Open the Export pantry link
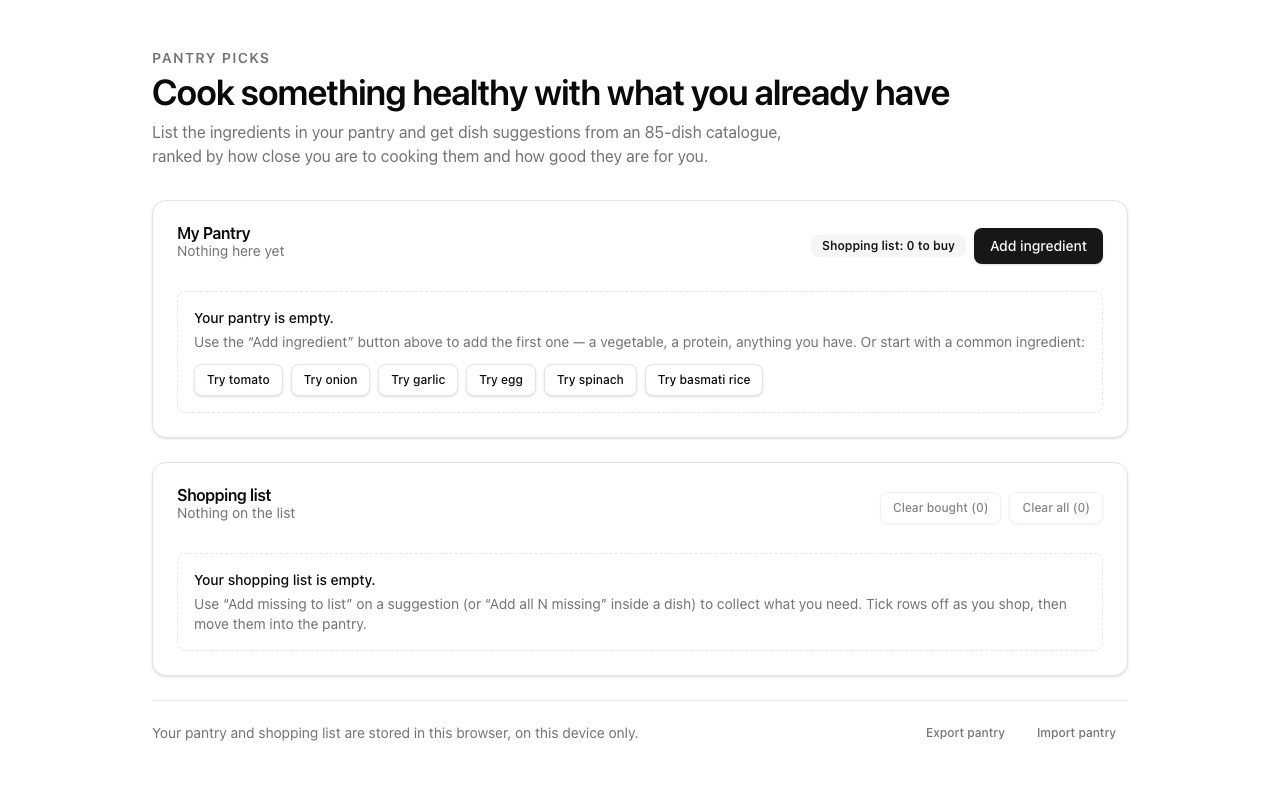Screen dimensions: 1280x800 [965, 733]
